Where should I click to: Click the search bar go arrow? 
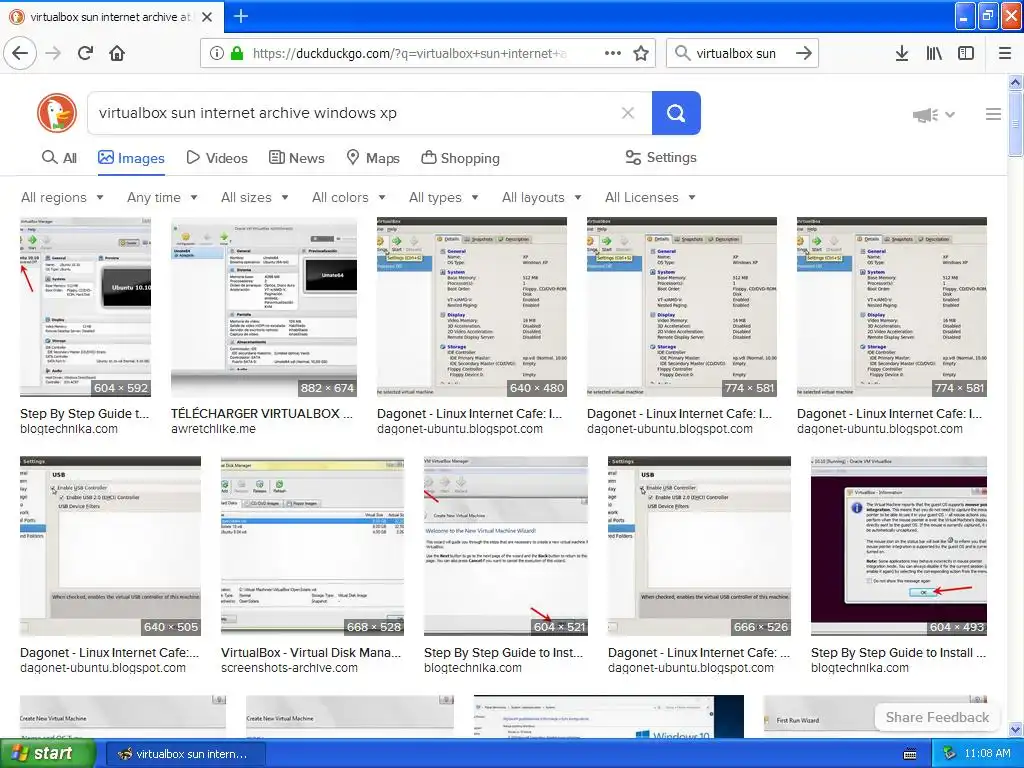pyautogui.click(x=804, y=53)
